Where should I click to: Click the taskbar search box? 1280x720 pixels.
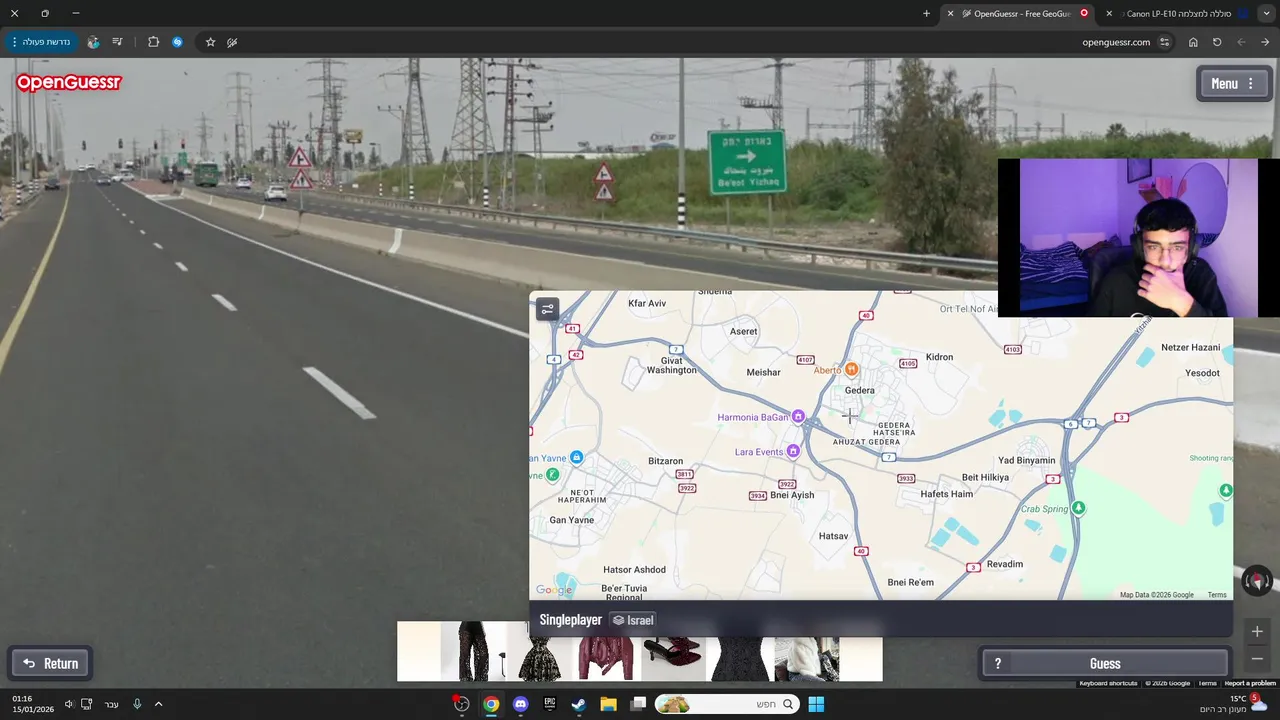coord(727,704)
